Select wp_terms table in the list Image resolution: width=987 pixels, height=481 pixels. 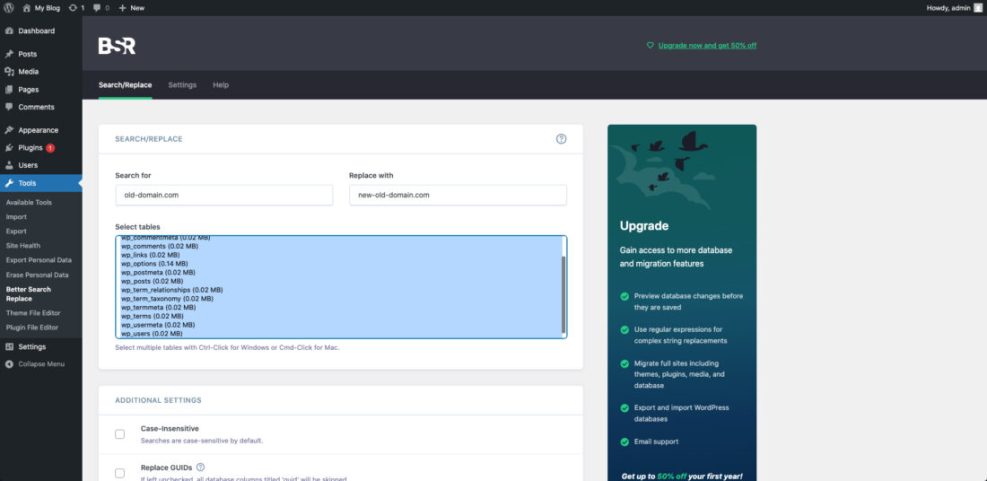[340, 317]
